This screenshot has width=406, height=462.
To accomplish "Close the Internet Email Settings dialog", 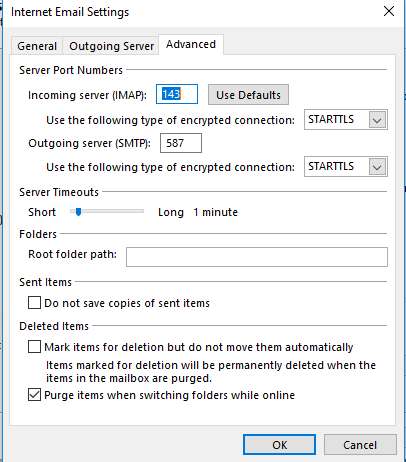I will (389, 12).
